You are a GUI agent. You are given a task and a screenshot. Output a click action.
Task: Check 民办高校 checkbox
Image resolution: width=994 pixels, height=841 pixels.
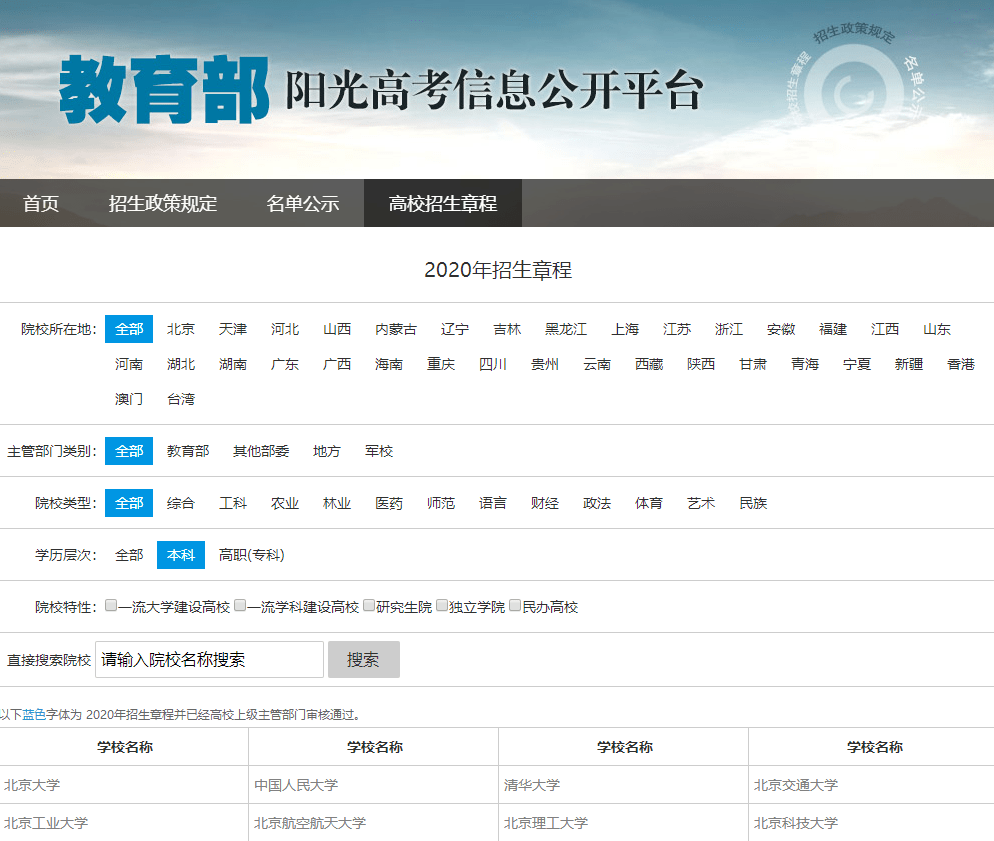515,606
